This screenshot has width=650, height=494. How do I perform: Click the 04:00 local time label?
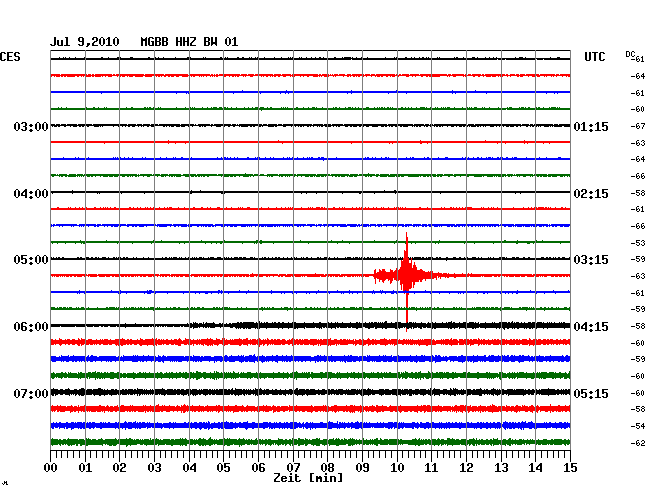tap(31, 194)
